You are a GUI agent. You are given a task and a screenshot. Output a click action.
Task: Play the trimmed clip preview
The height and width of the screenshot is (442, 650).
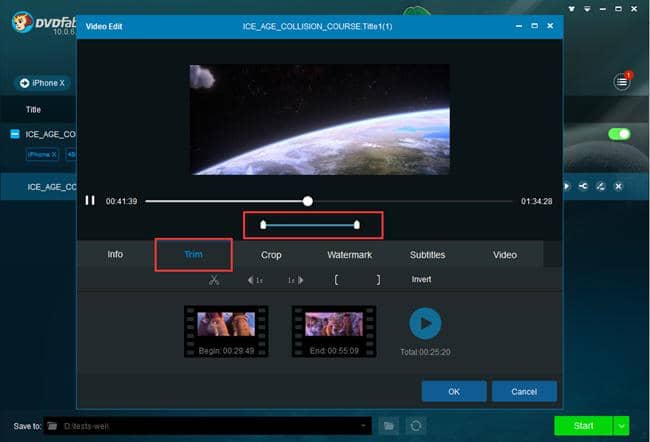pyautogui.click(x=425, y=323)
